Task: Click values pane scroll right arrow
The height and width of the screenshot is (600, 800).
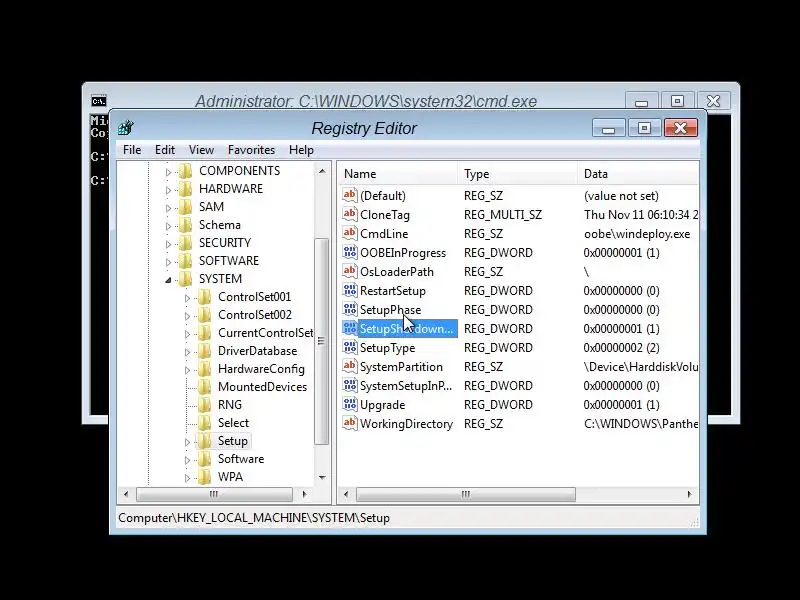Action: point(690,494)
